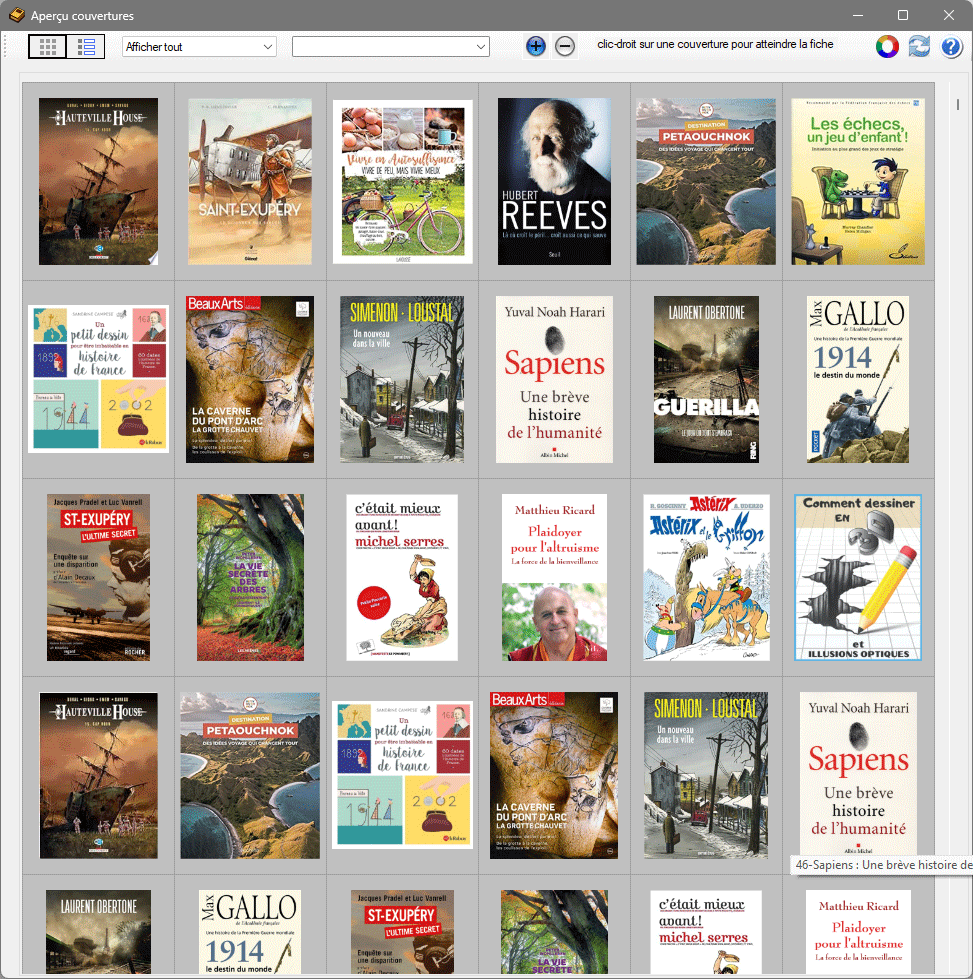Select the complete Max Gallo 1914 cover
Screen dimensions: 973x979
pos(858,379)
